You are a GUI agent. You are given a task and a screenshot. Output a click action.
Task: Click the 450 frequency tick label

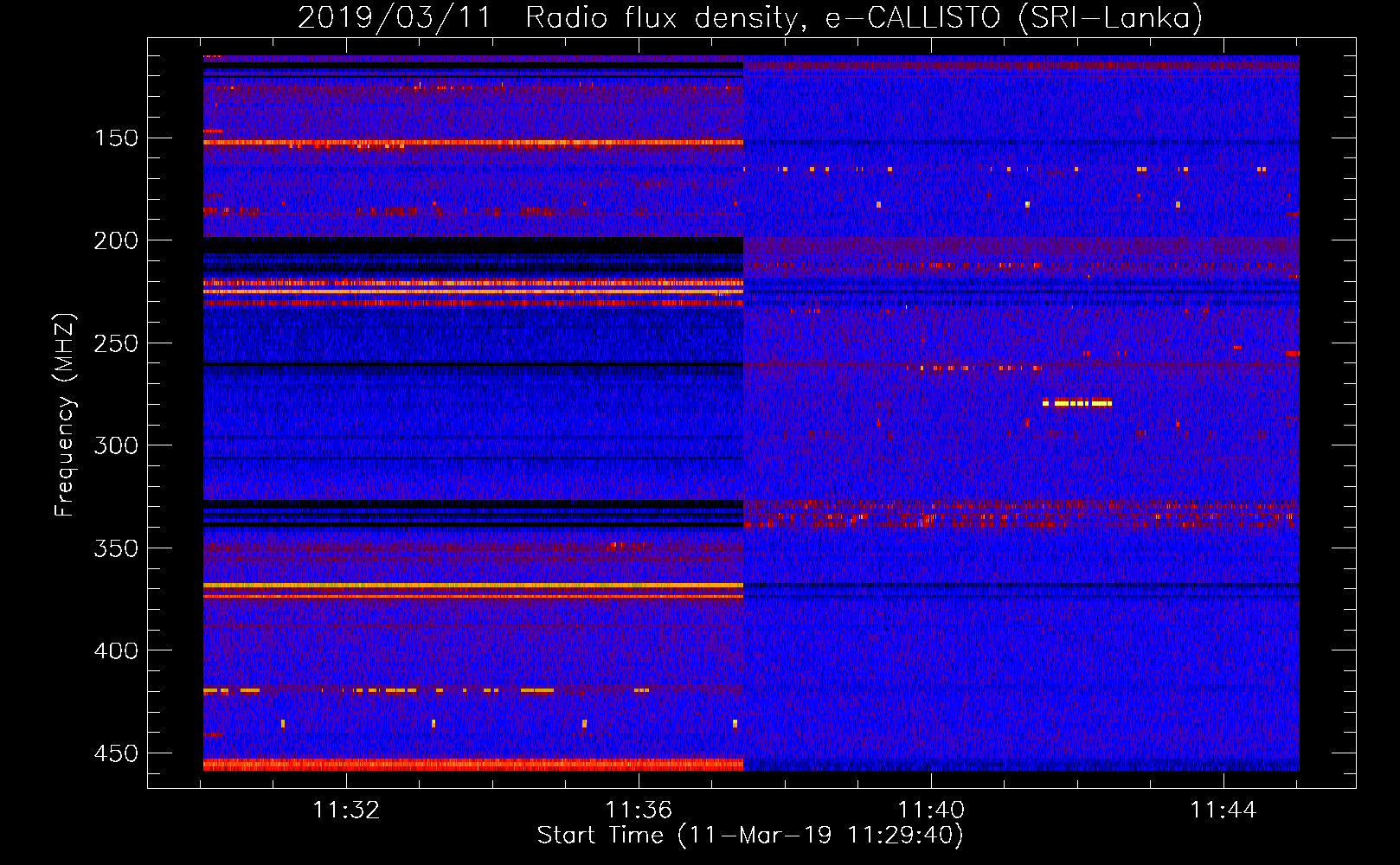tap(116, 753)
